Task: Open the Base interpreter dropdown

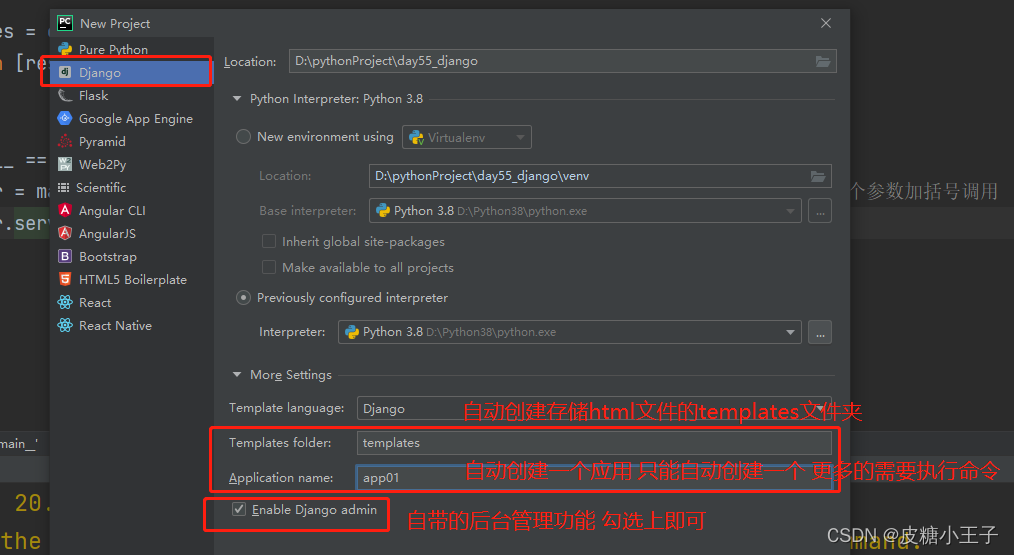Action: click(585, 211)
